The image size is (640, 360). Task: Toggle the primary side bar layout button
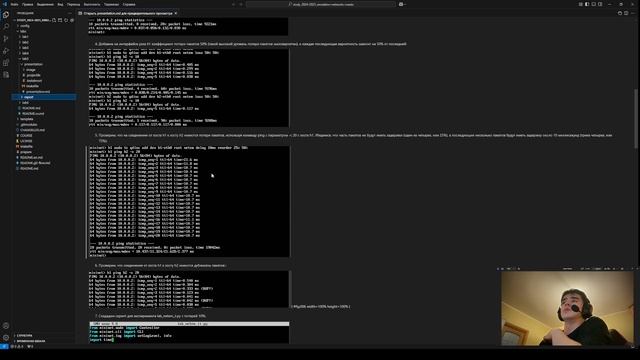tap(587, 4)
